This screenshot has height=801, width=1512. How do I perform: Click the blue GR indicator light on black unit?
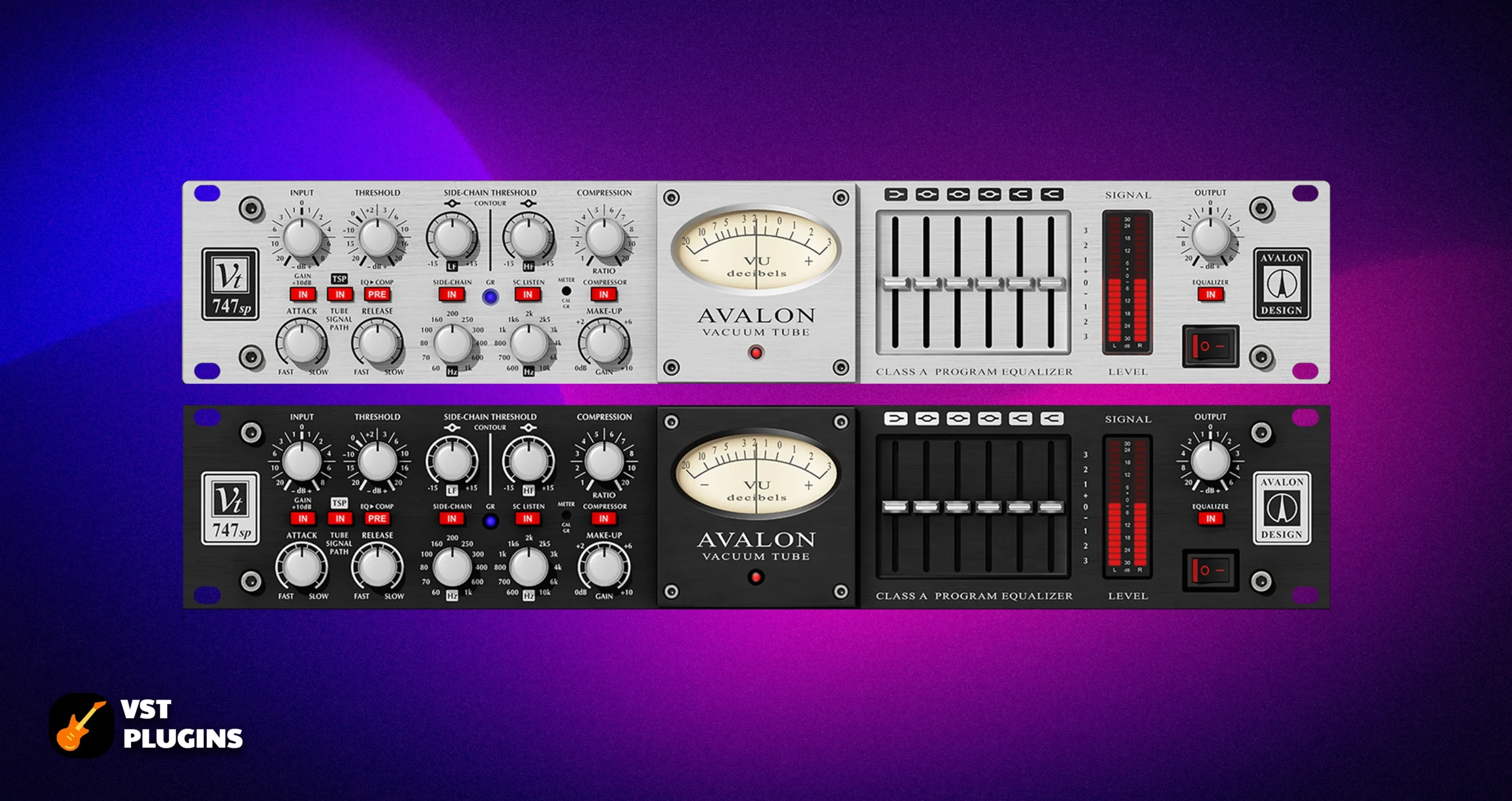[490, 521]
